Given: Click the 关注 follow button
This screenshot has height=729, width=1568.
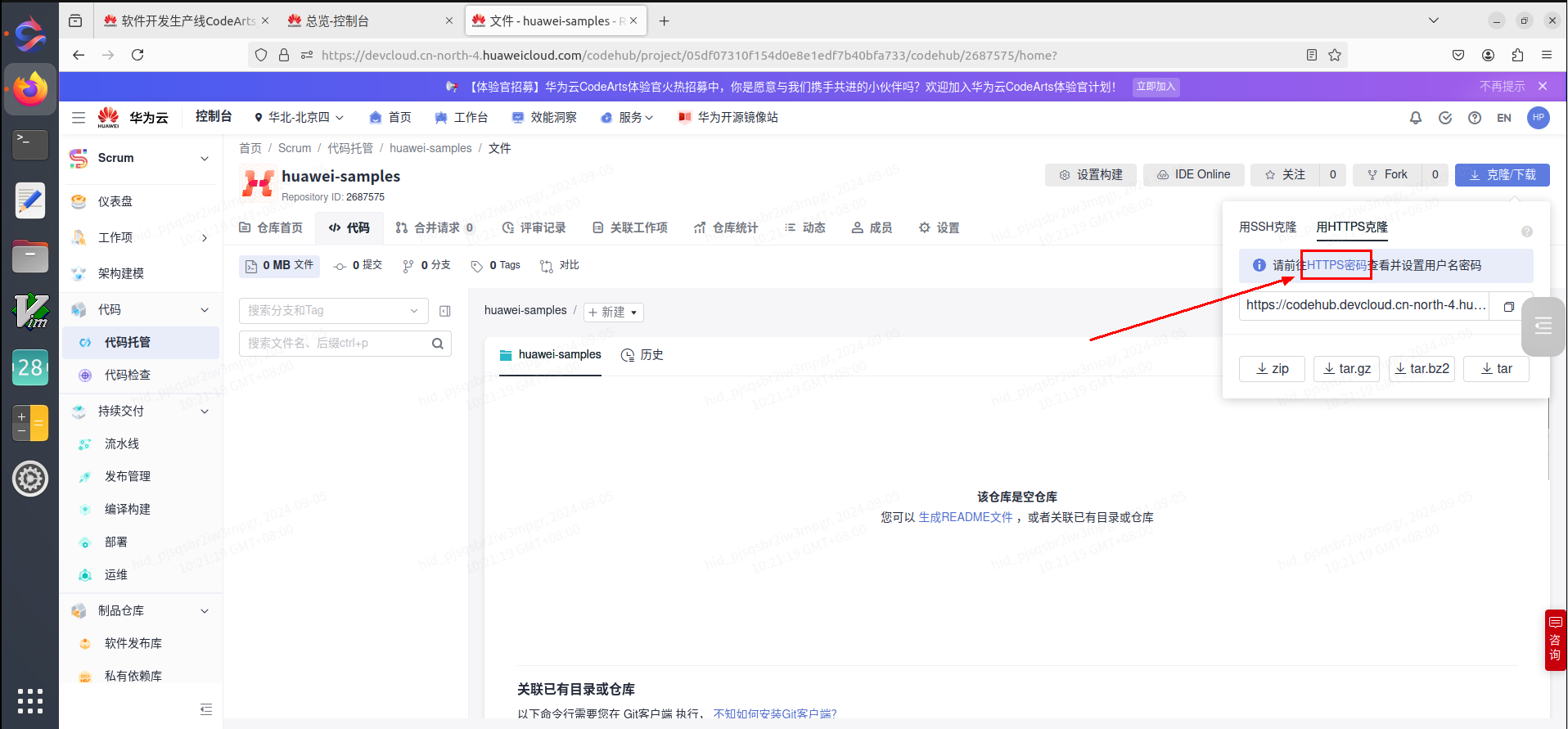Looking at the screenshot, I should coord(1285,175).
